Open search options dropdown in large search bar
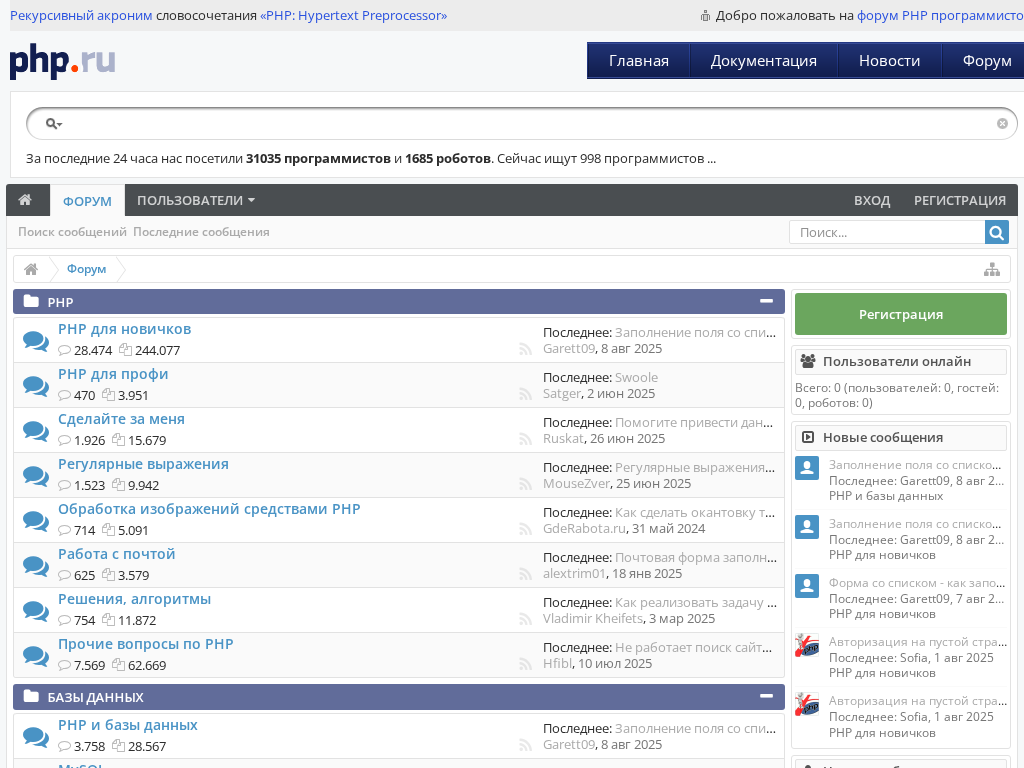The height and width of the screenshot is (768, 1024). click(54, 124)
